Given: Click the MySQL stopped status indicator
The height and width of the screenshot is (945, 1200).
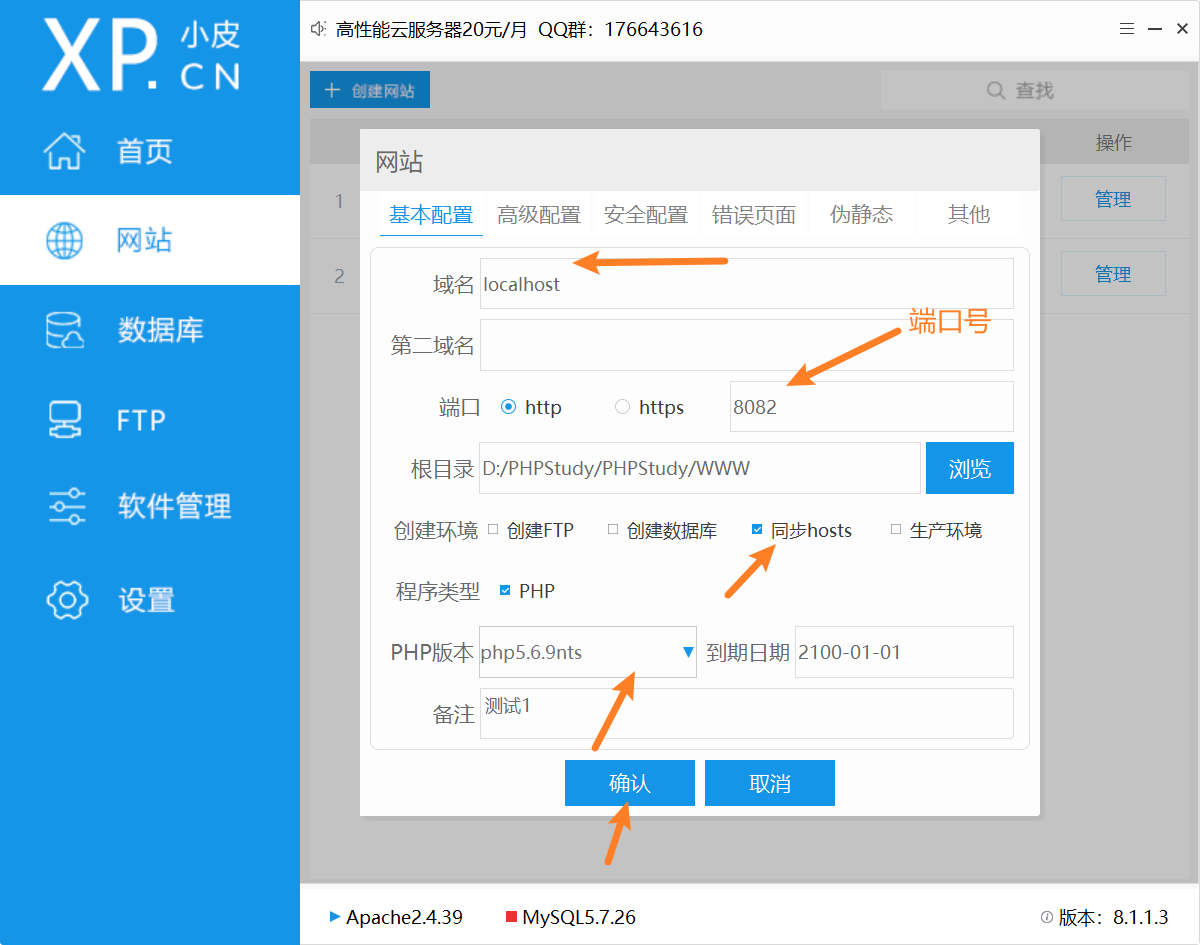Looking at the screenshot, I should pyautogui.click(x=511, y=916).
